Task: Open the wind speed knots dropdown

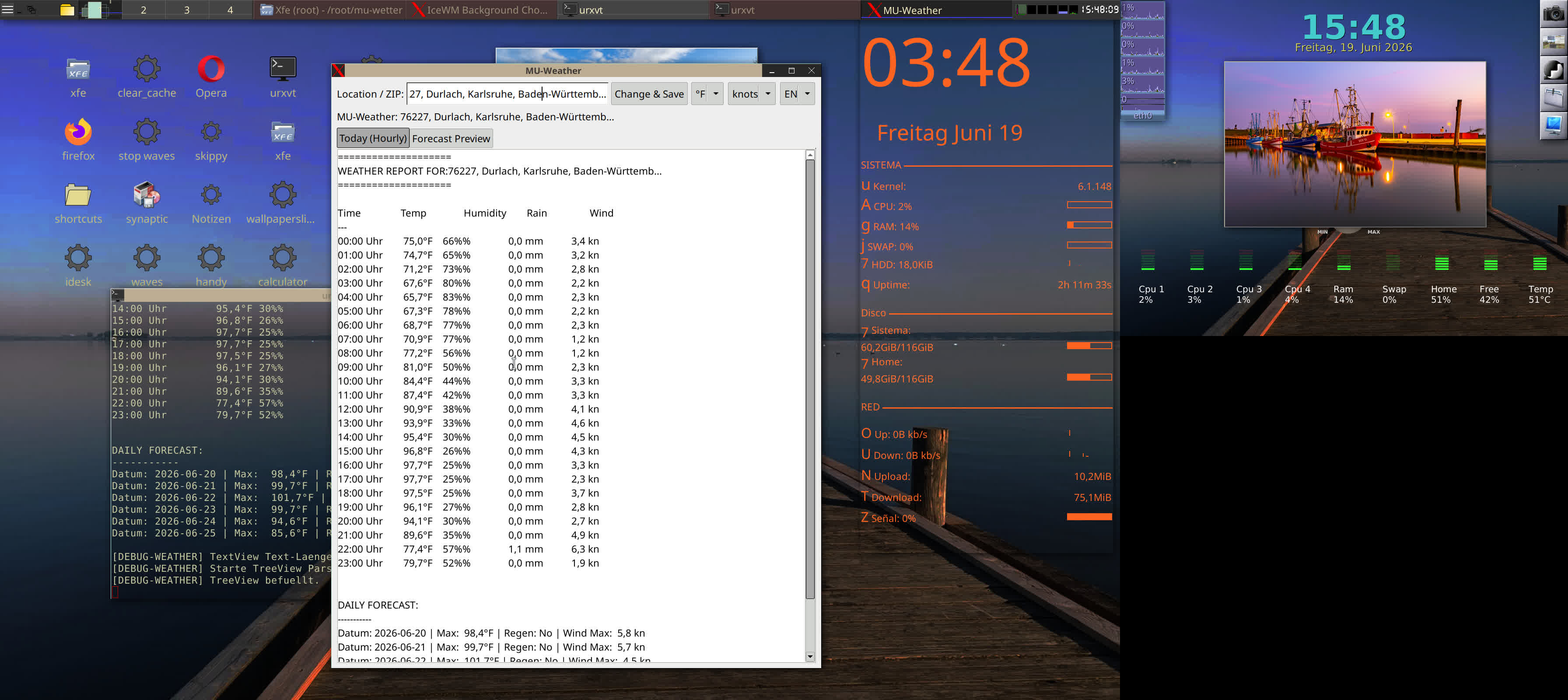Action: coord(752,94)
